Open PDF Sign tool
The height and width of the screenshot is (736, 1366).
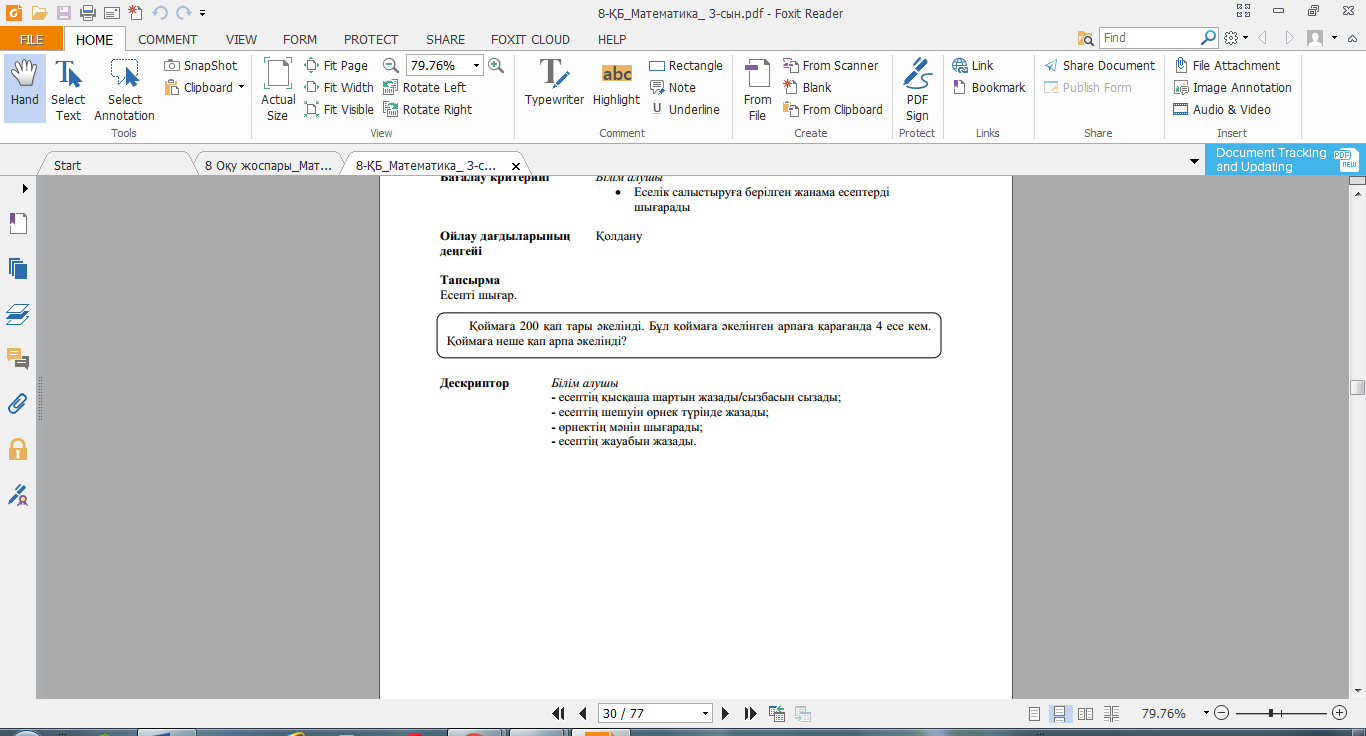pos(917,88)
